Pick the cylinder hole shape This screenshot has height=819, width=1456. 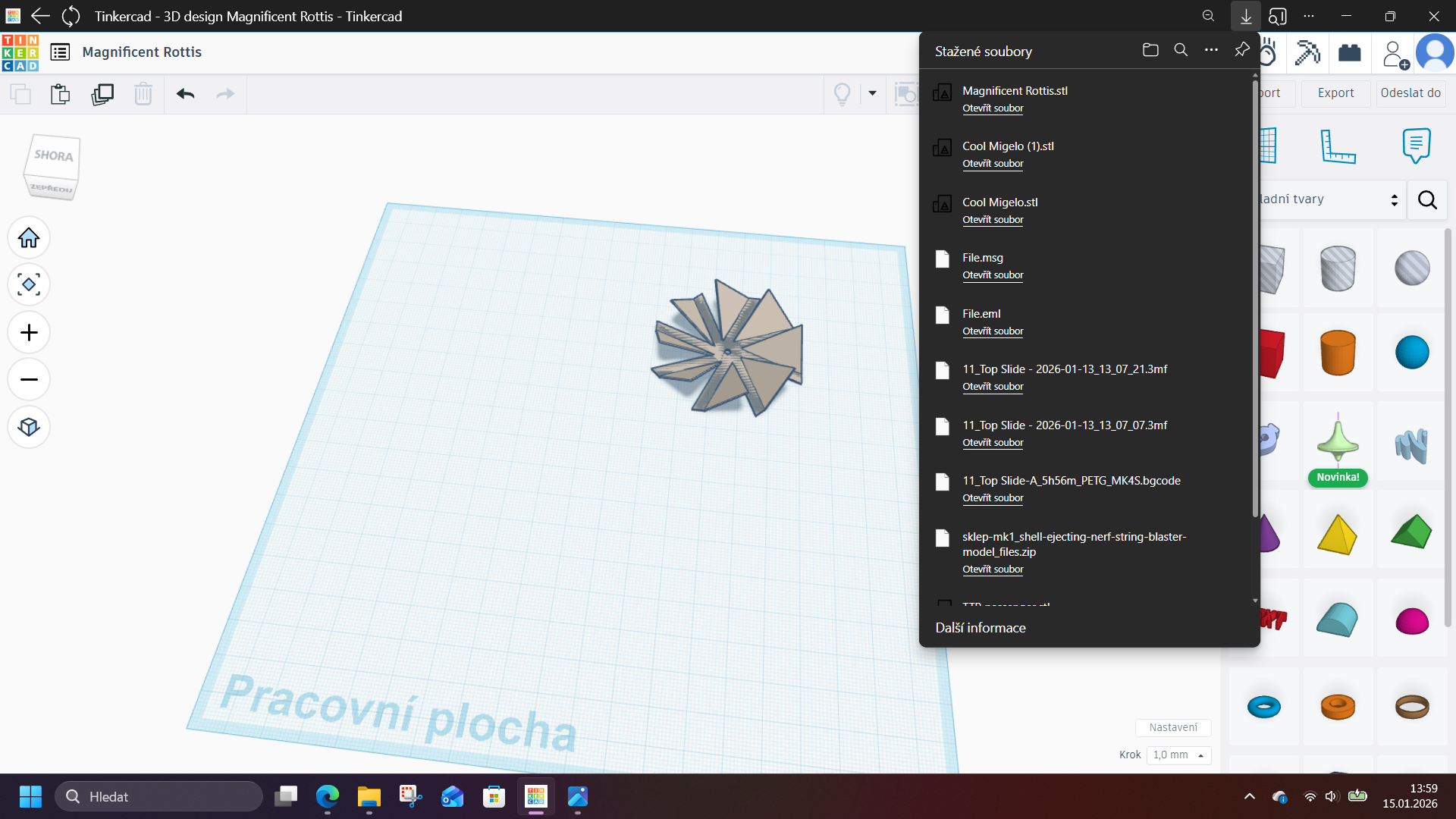pos(1338,268)
